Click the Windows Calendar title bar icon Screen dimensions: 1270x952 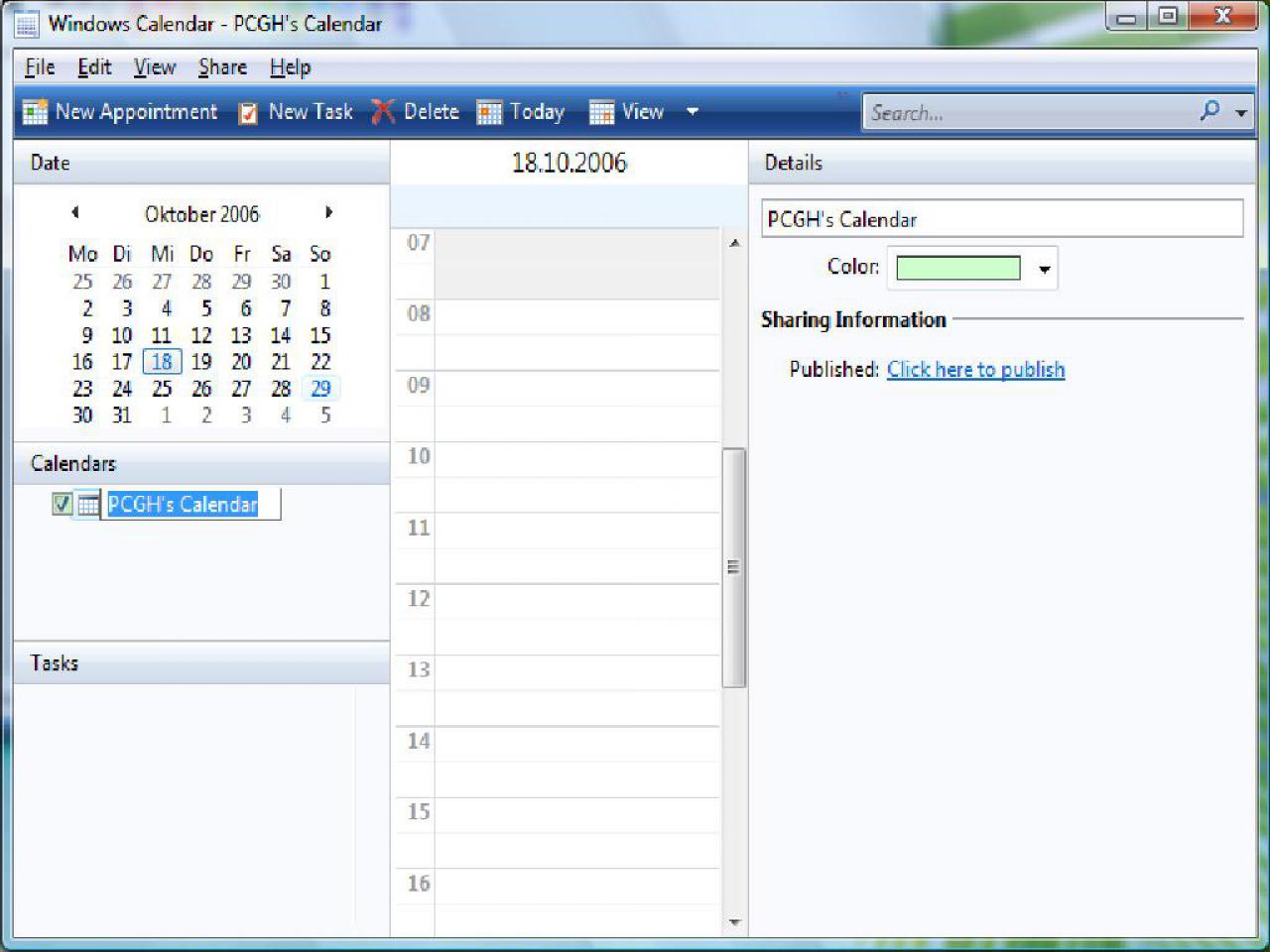pos(27,24)
